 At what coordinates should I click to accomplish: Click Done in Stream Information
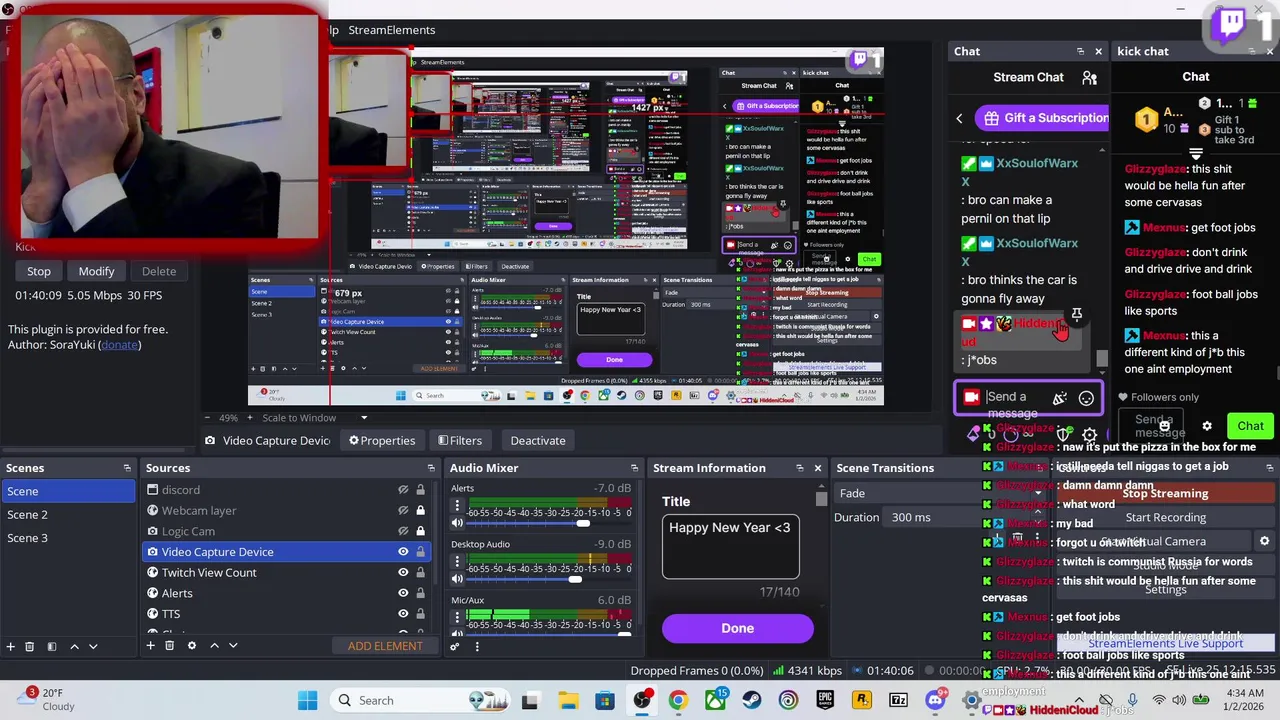pyautogui.click(x=738, y=628)
